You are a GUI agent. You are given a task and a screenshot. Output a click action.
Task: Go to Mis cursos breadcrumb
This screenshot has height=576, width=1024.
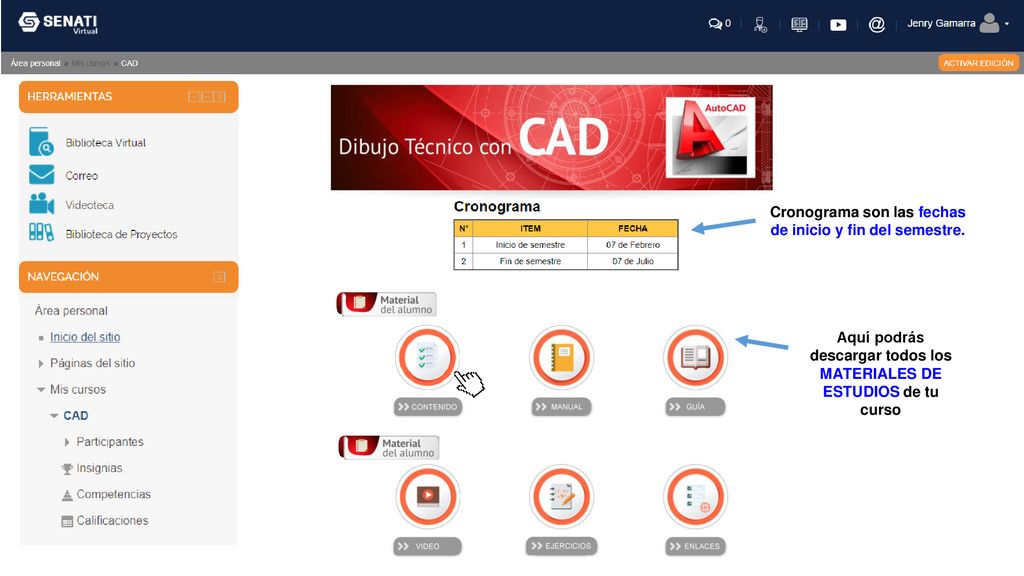(x=91, y=63)
